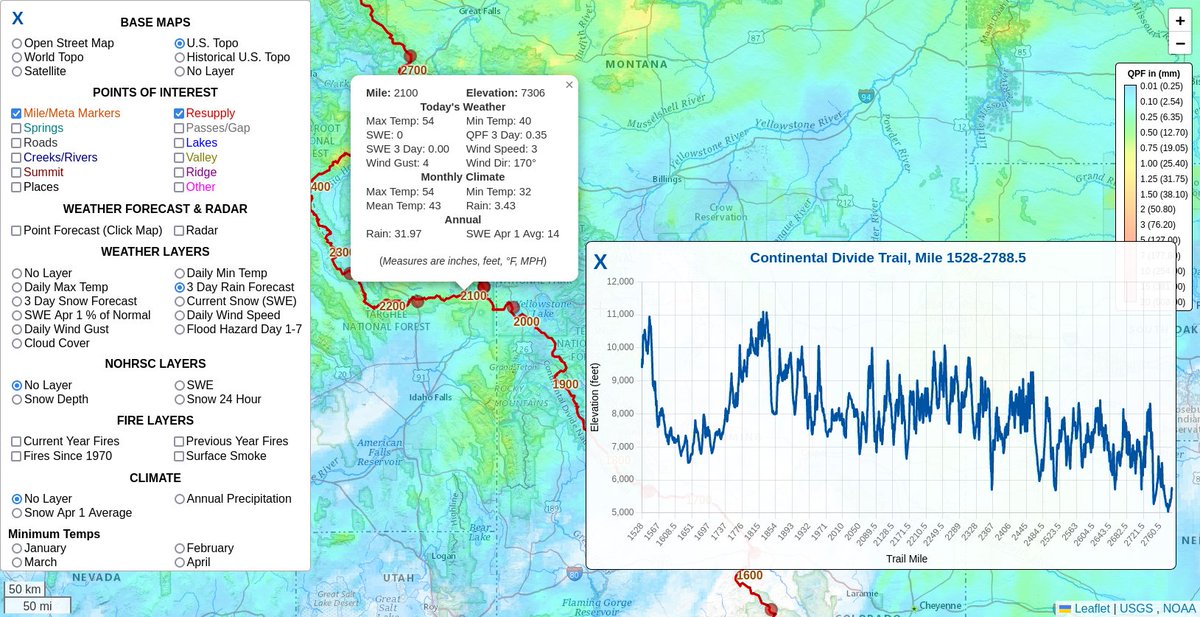Click the mile 1900 trail marker
Viewport: 1200px width, 617px height.
pyautogui.click(x=565, y=384)
